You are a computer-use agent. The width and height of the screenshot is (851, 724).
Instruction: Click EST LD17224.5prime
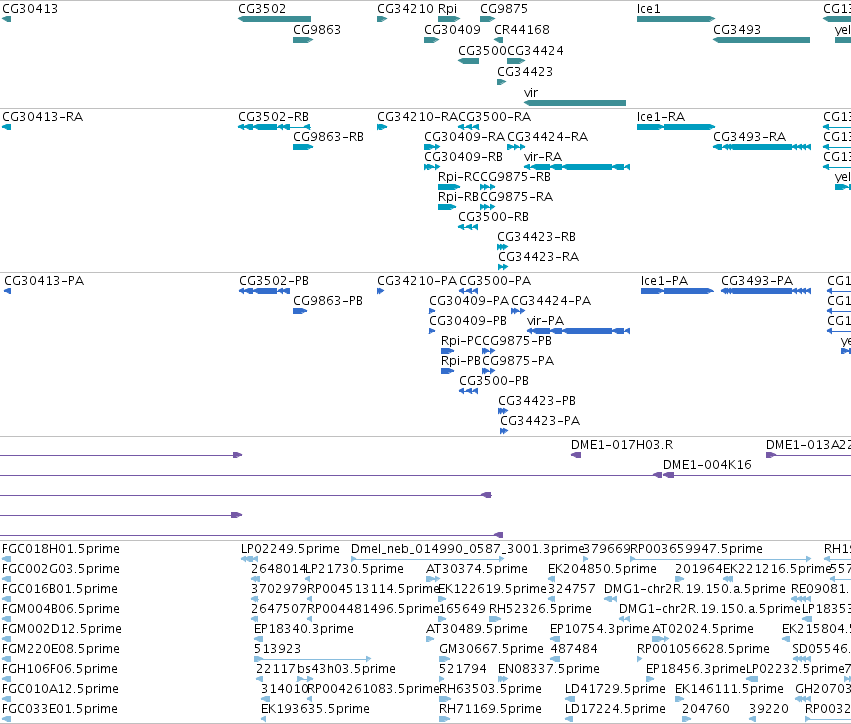point(615,709)
